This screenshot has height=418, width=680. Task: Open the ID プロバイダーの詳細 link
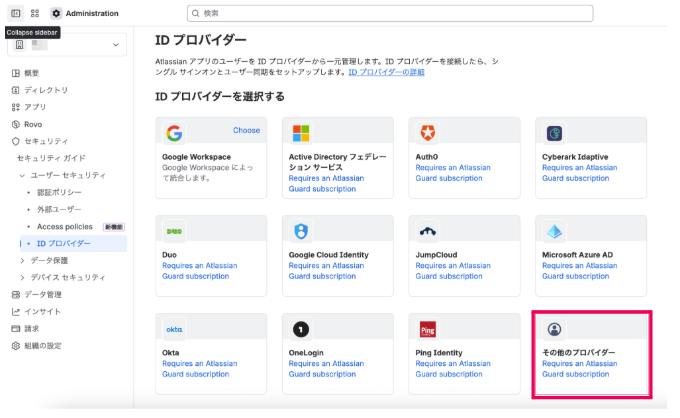click(386, 72)
